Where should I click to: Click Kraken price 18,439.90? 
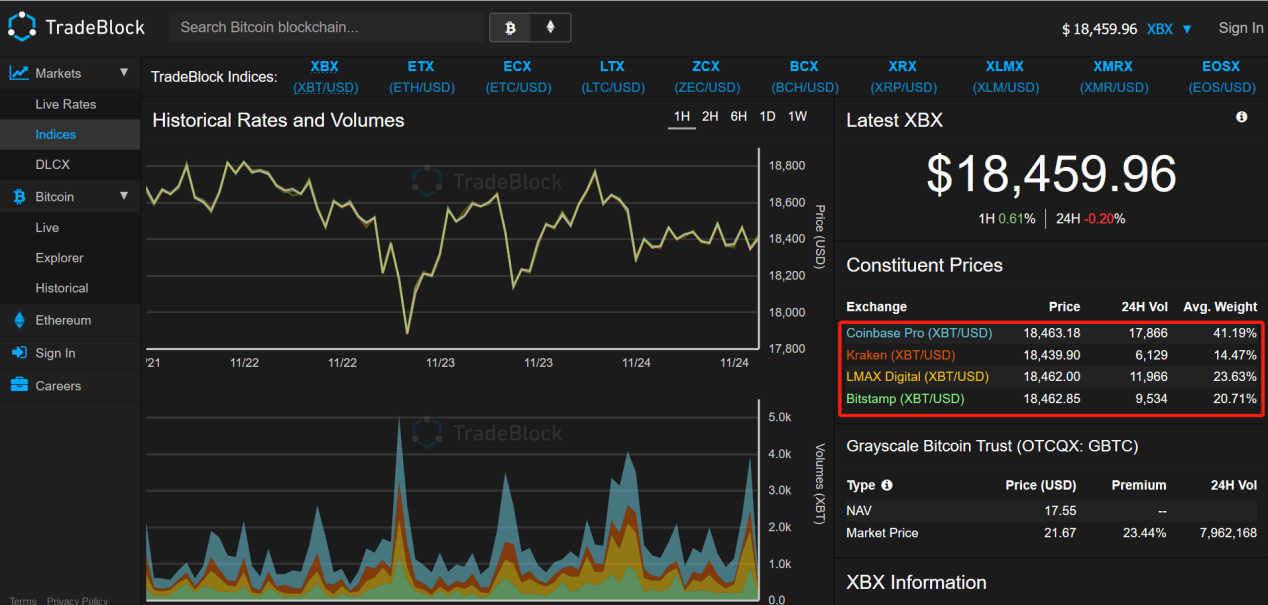(1052, 355)
